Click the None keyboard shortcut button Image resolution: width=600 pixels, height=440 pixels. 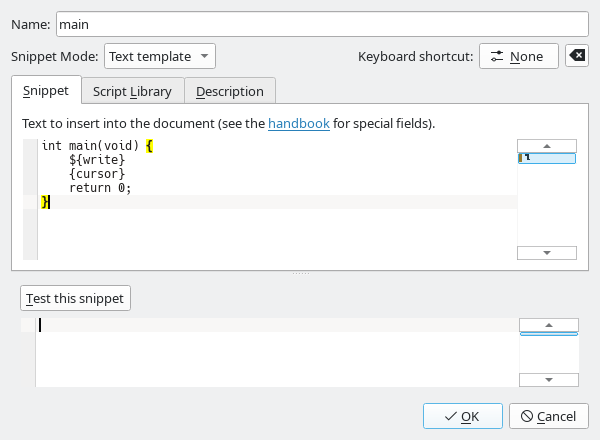click(518, 56)
